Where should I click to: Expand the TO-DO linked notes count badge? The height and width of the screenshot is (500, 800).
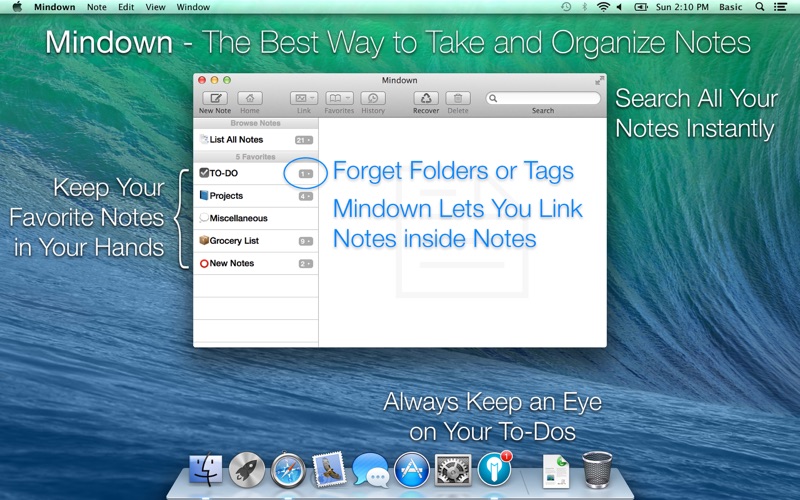click(305, 173)
